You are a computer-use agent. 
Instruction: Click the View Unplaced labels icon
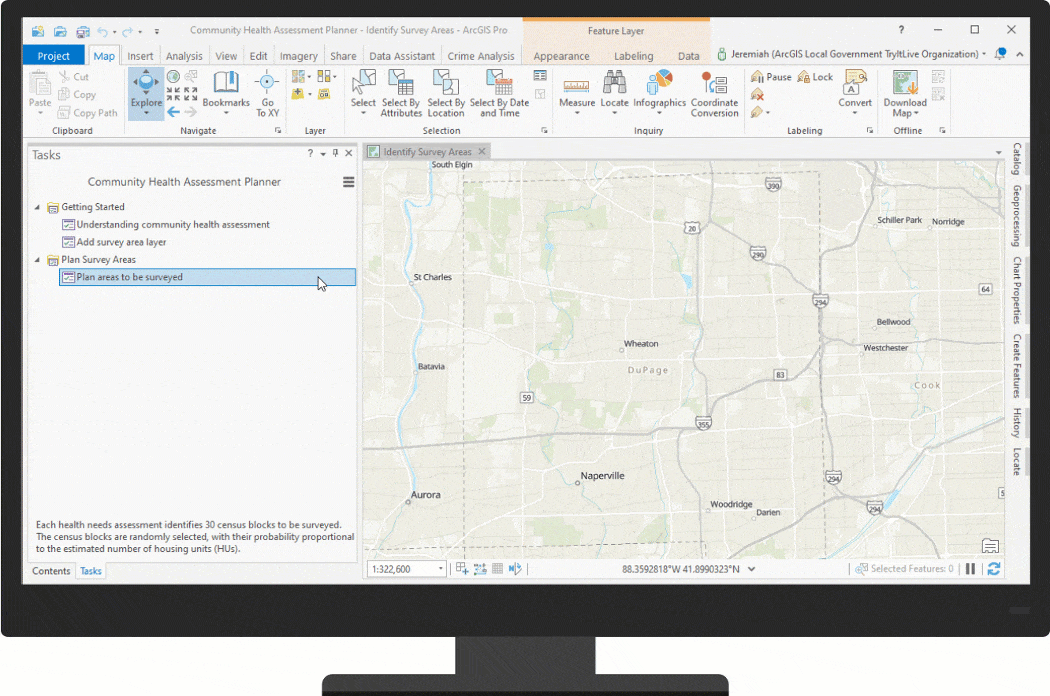757,94
